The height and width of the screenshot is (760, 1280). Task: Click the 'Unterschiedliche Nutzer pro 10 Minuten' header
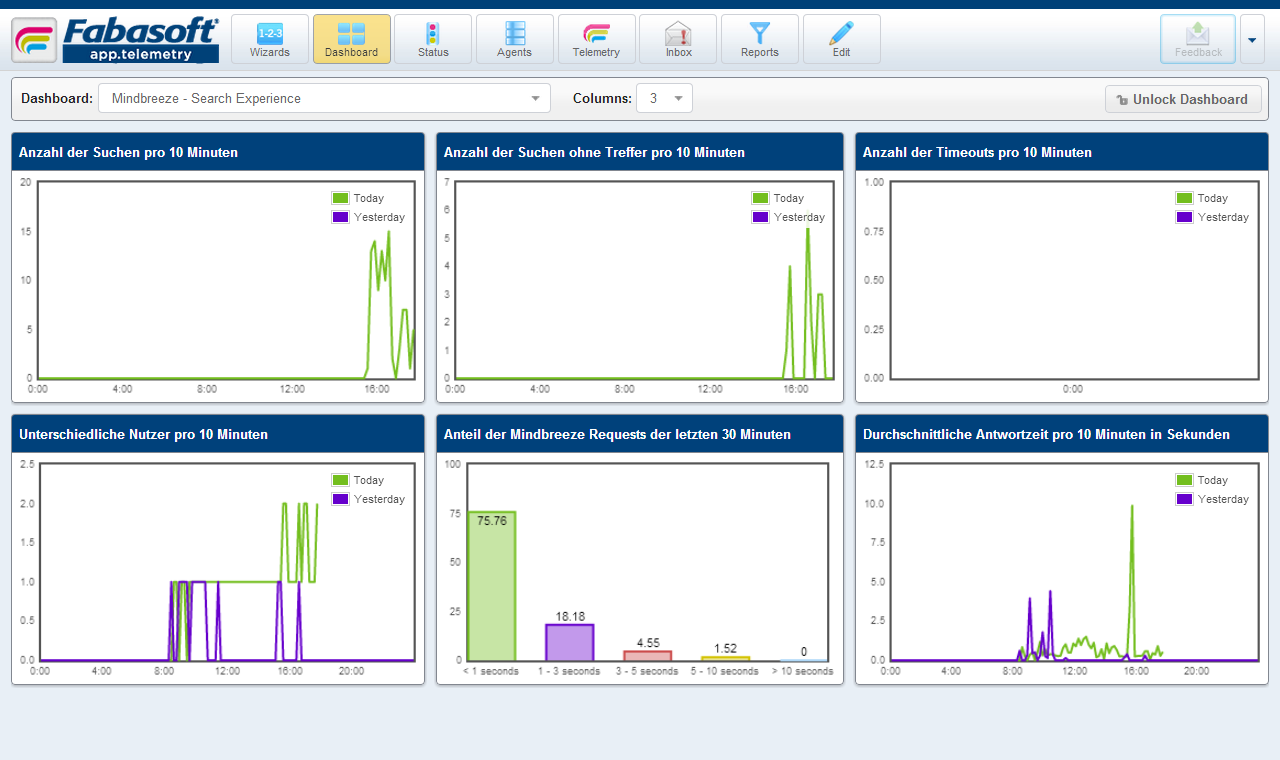(218, 434)
